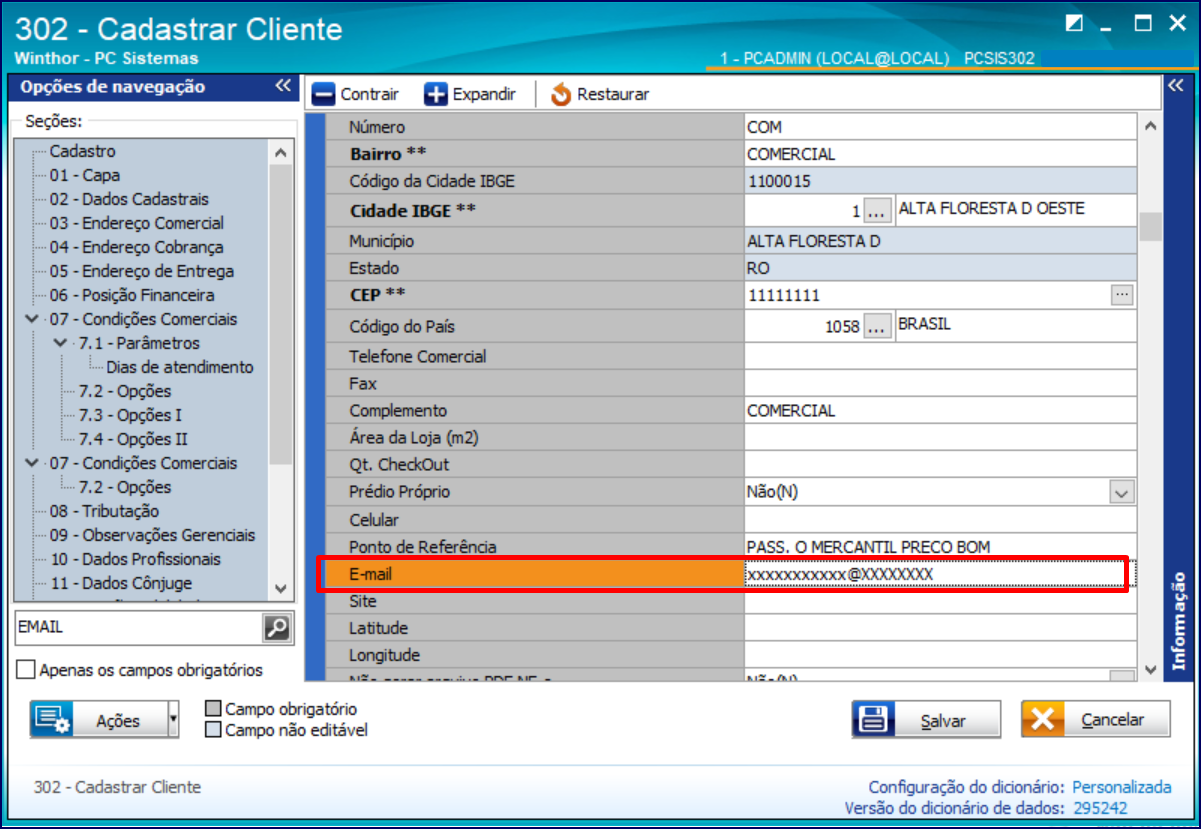1201x829 pixels.
Task: Click sections tree scrollbar down arrow
Action: [281, 589]
